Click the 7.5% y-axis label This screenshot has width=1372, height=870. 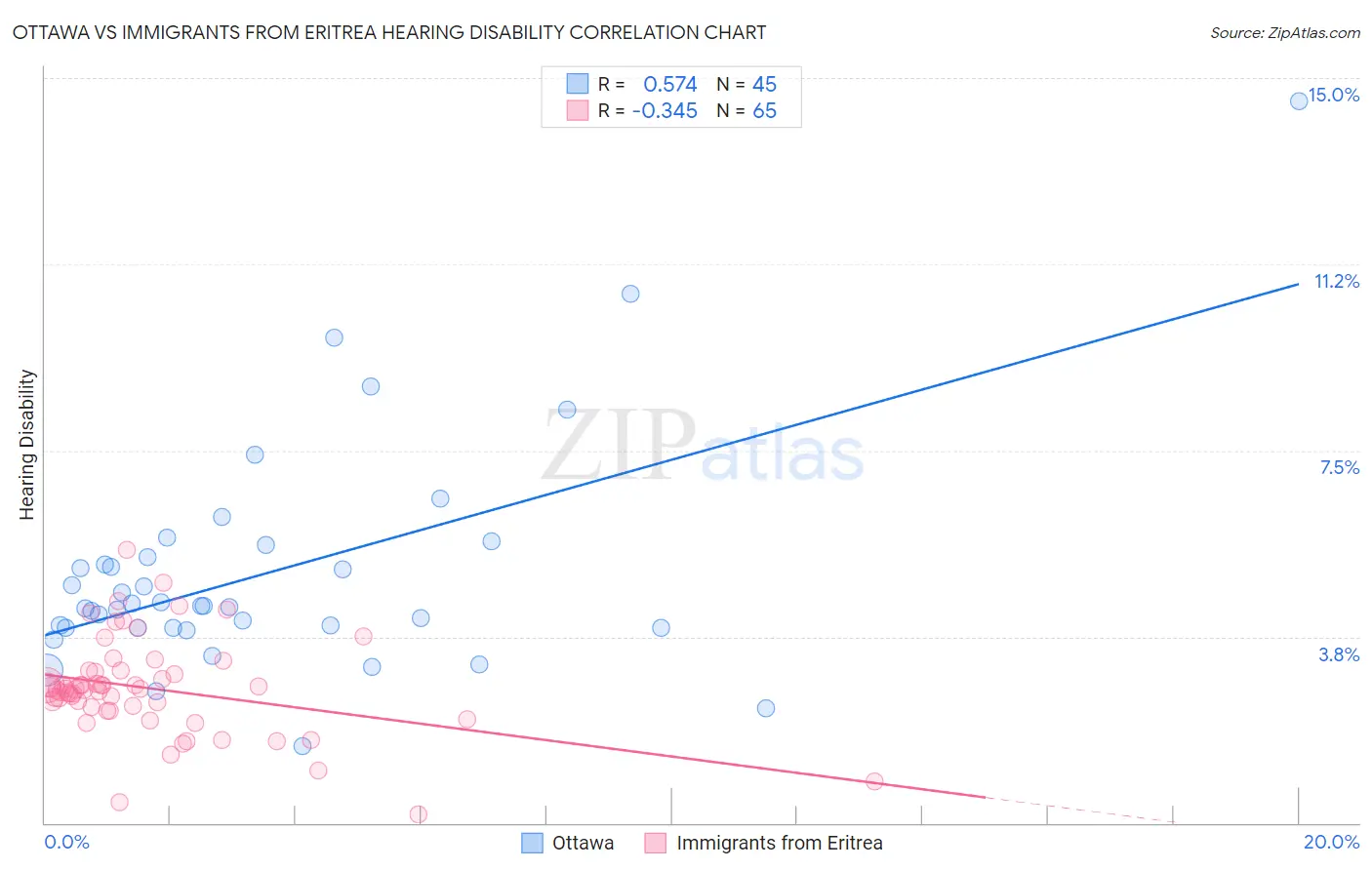1340,467
